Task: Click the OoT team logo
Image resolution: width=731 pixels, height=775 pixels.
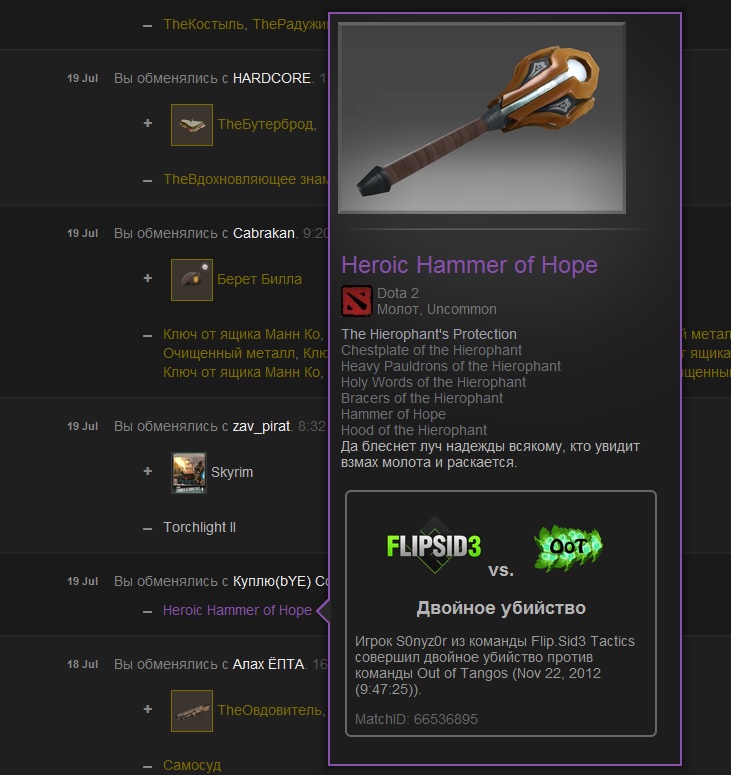Action: (x=568, y=547)
